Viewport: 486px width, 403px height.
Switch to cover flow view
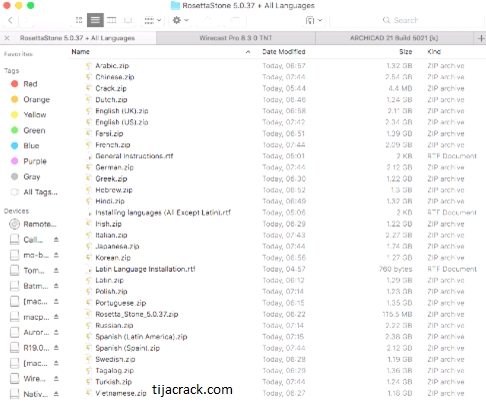click(128, 20)
